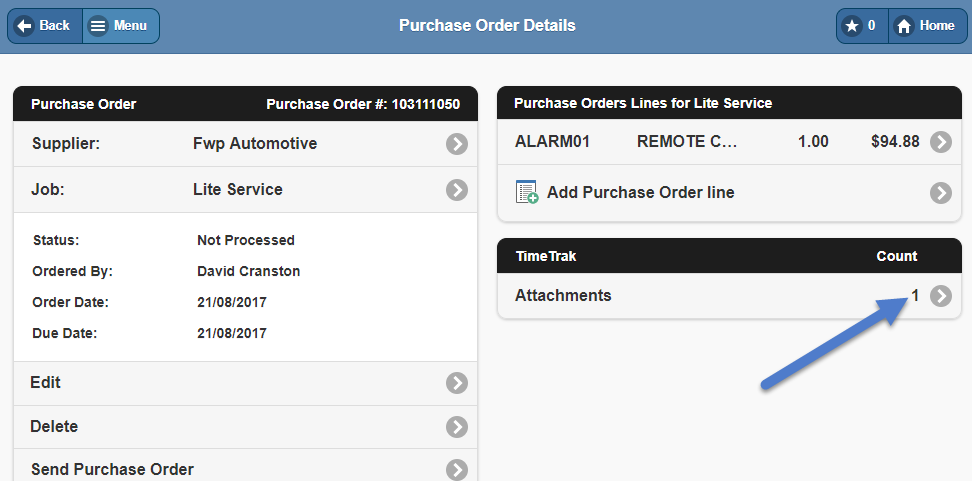This screenshot has width=972, height=481.
Task: Open the Send Purchase Order arrow
Action: pyautogui.click(x=457, y=470)
